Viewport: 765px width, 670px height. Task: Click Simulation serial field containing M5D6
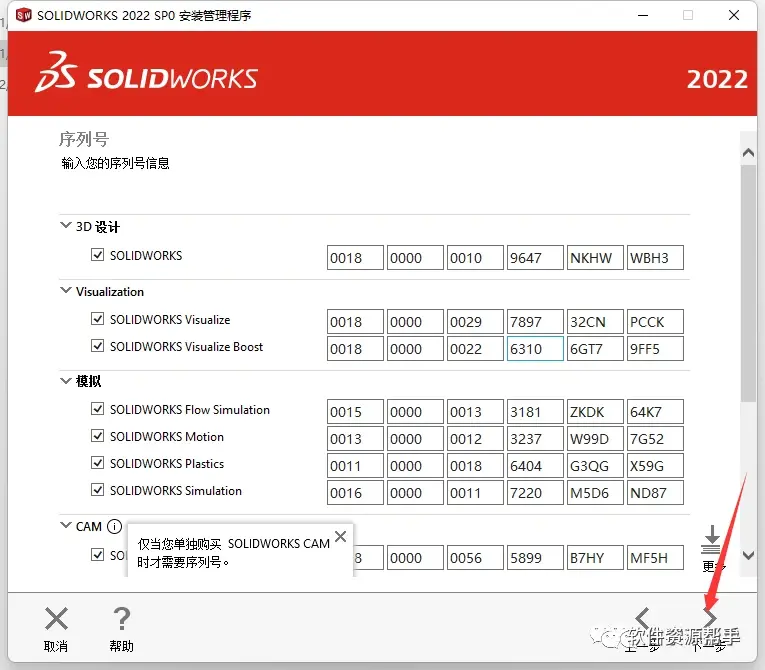pyautogui.click(x=595, y=493)
